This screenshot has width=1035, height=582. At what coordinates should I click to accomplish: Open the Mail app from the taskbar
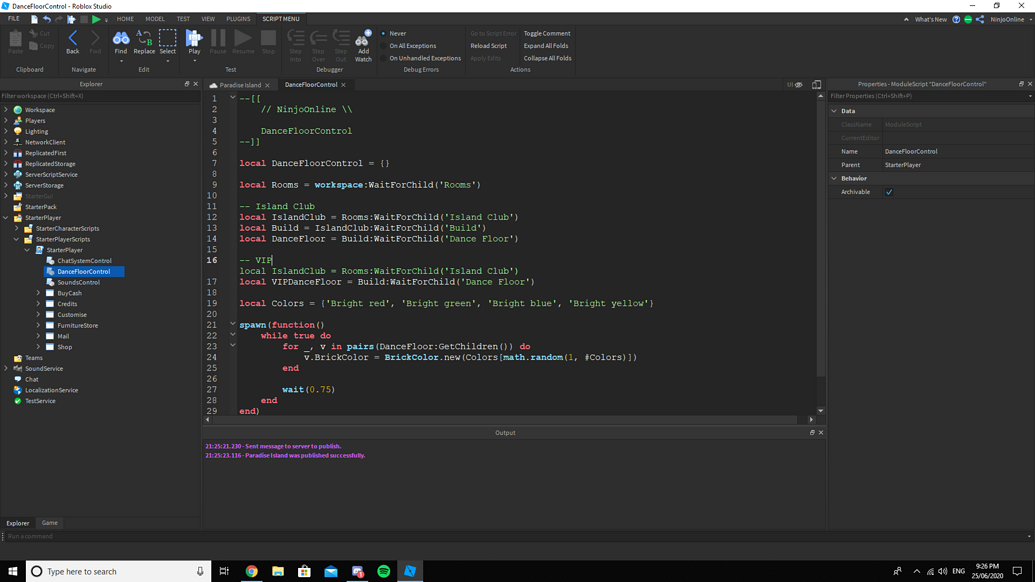pos(331,571)
